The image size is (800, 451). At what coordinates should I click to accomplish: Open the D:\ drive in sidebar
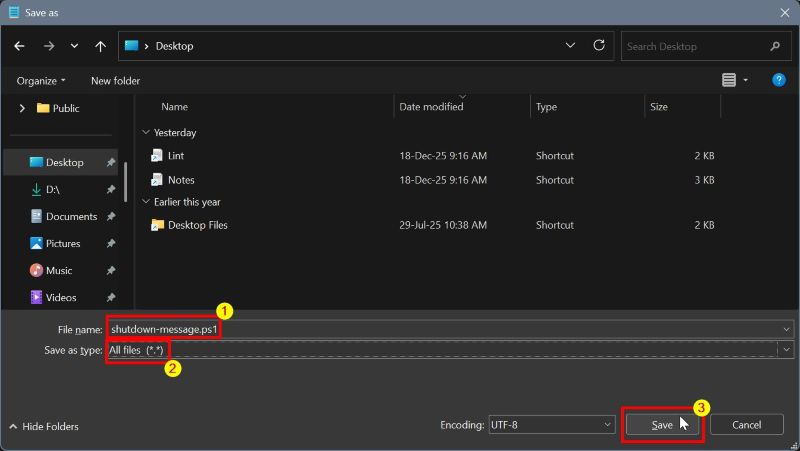point(53,189)
